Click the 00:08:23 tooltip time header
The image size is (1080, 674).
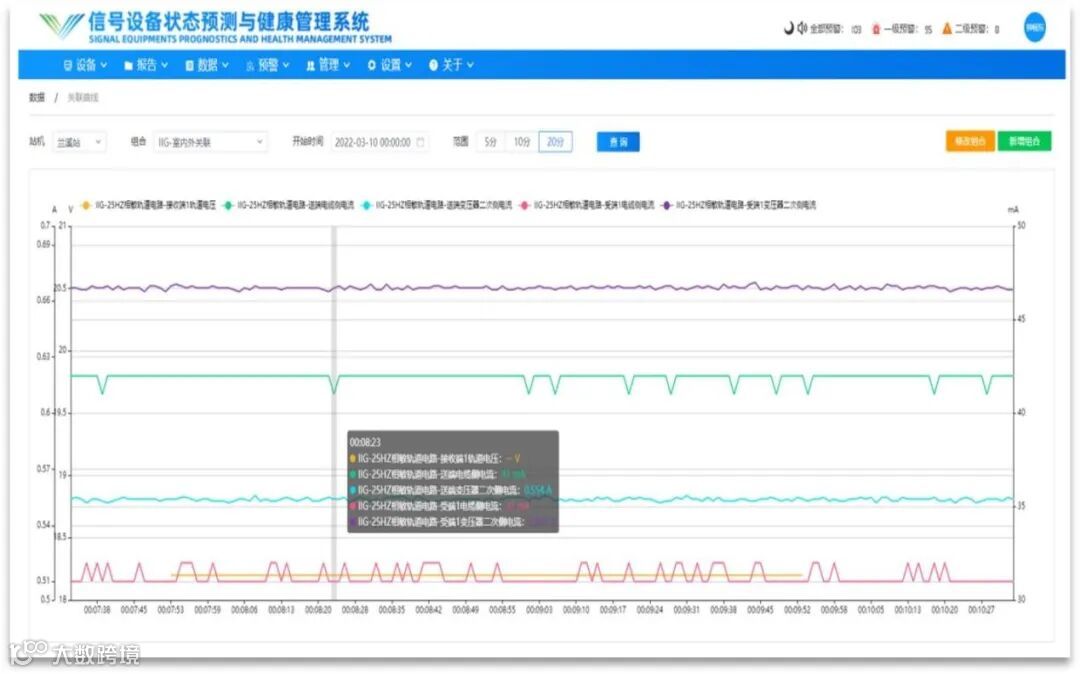click(365, 442)
